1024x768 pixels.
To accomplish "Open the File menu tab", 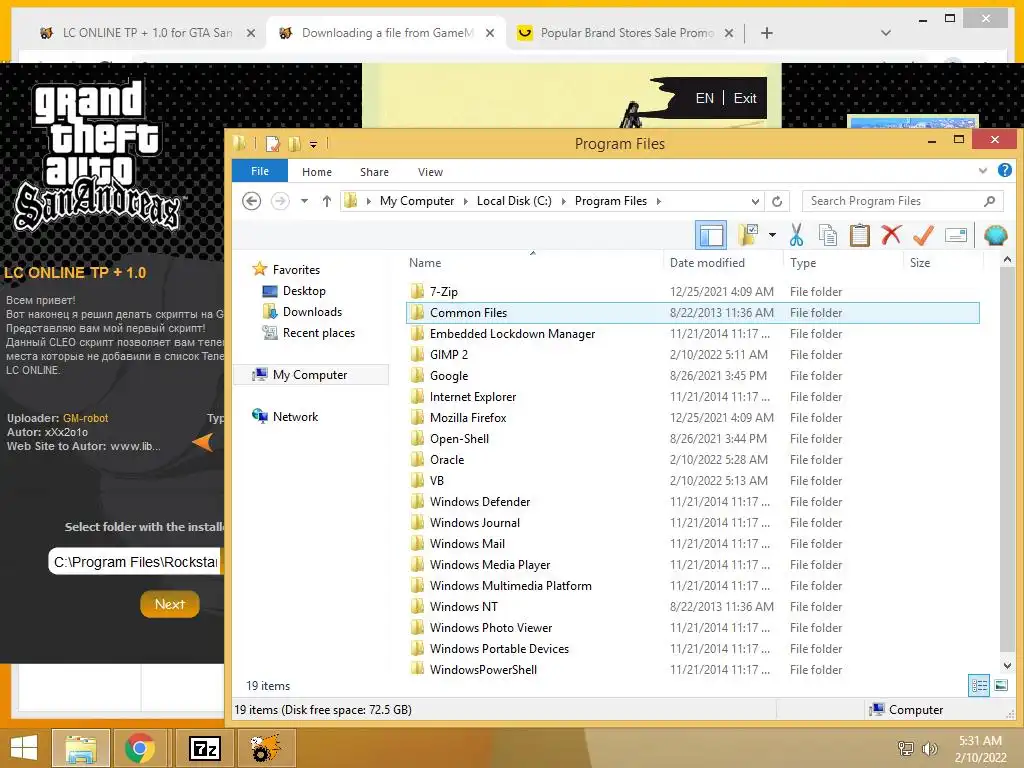I will [260, 171].
